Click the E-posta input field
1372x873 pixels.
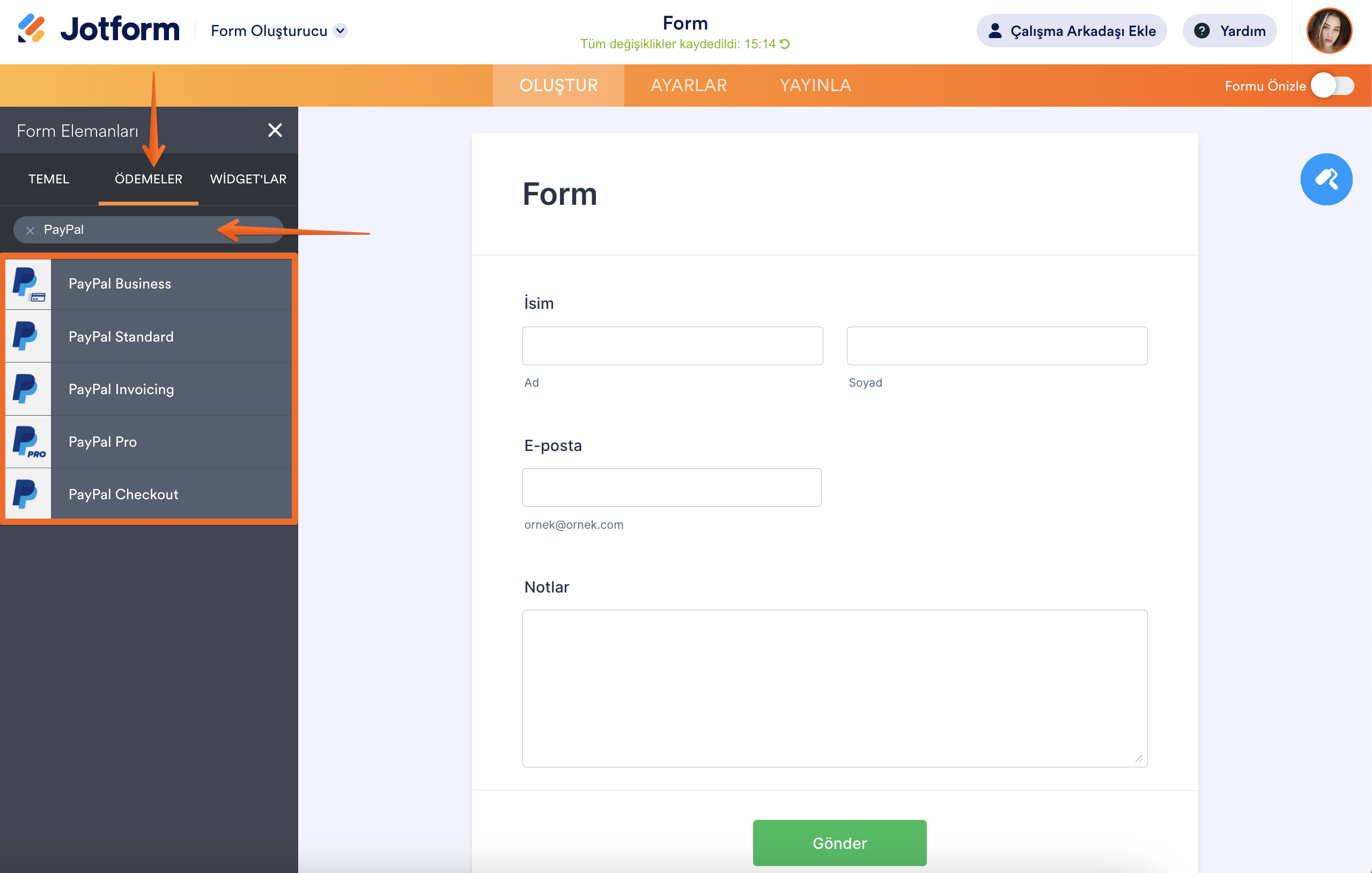[x=671, y=487]
